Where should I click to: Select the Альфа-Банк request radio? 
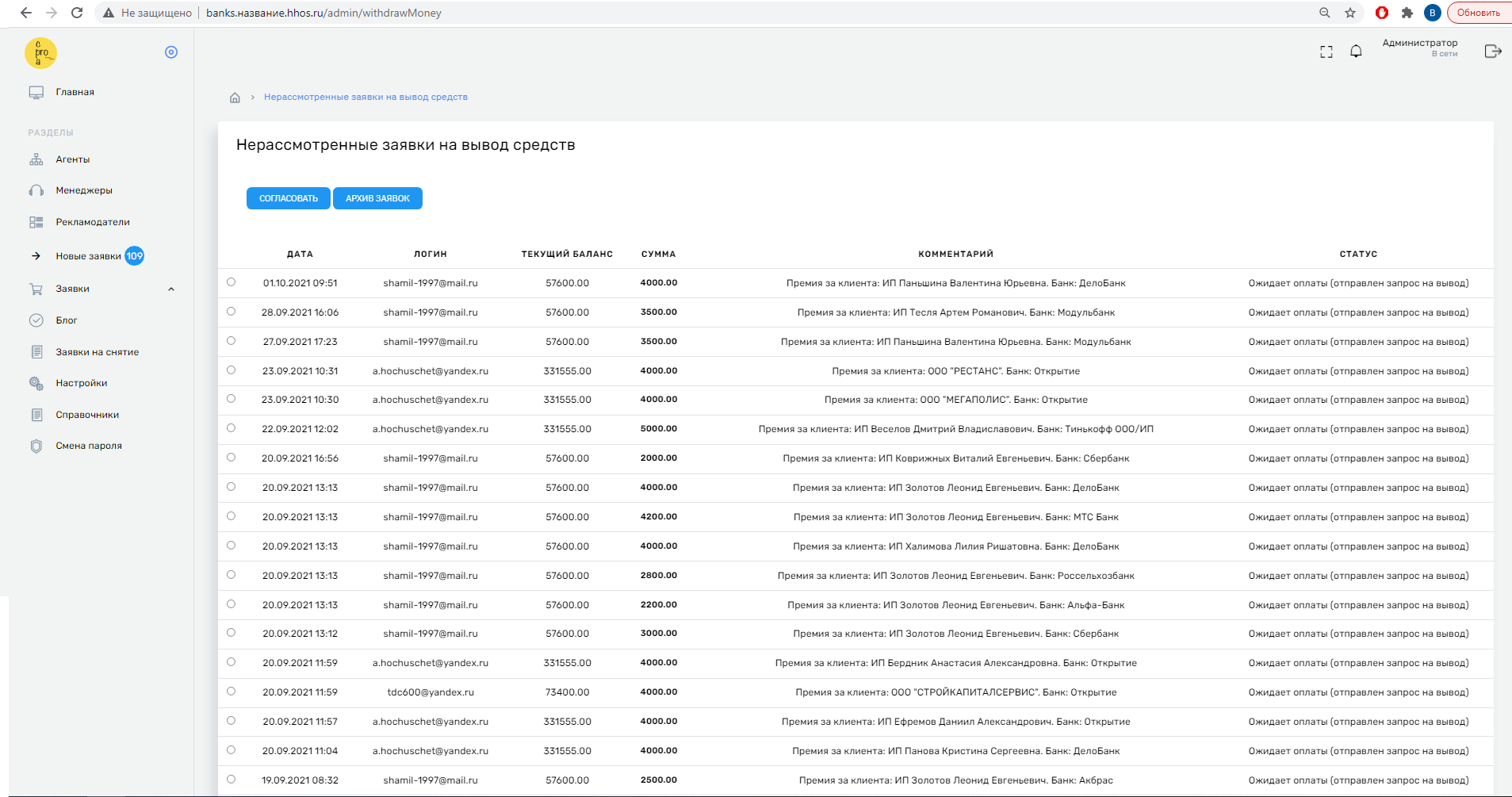[231, 604]
